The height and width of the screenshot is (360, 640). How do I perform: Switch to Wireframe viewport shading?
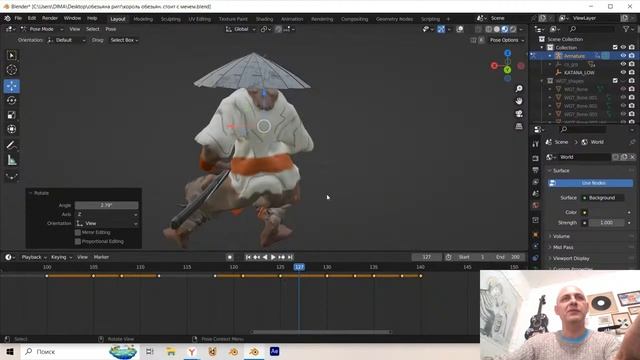(x=489, y=29)
